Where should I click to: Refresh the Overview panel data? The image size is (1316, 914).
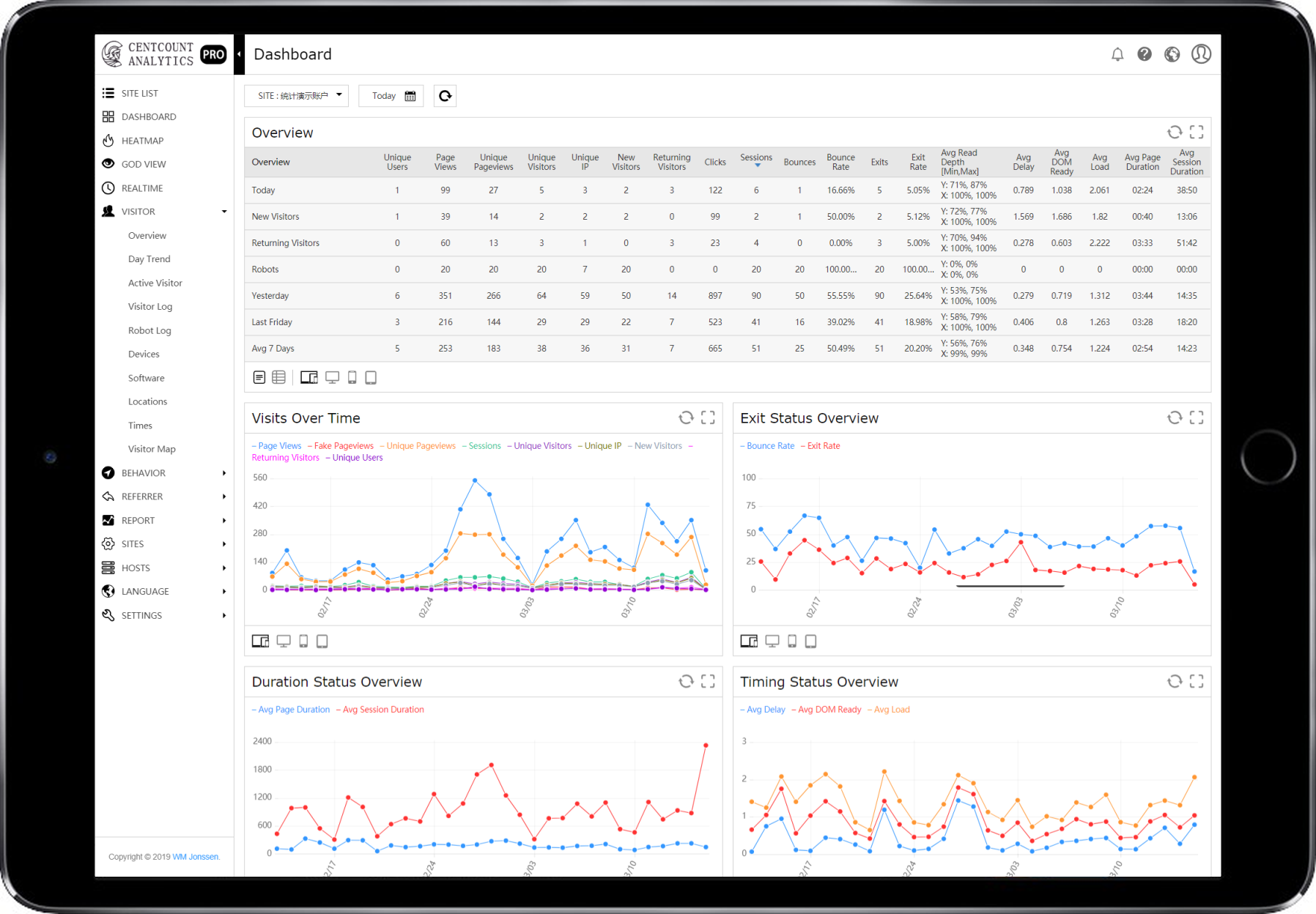click(x=1175, y=132)
